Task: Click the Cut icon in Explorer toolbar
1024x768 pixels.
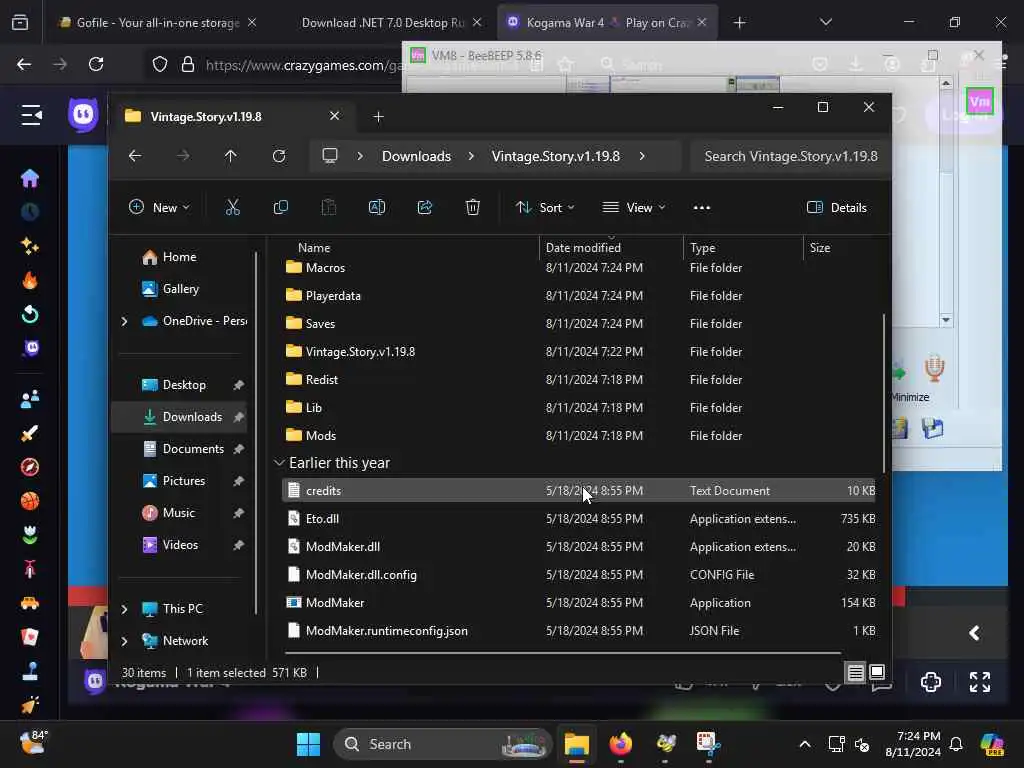Action: pyautogui.click(x=232, y=208)
